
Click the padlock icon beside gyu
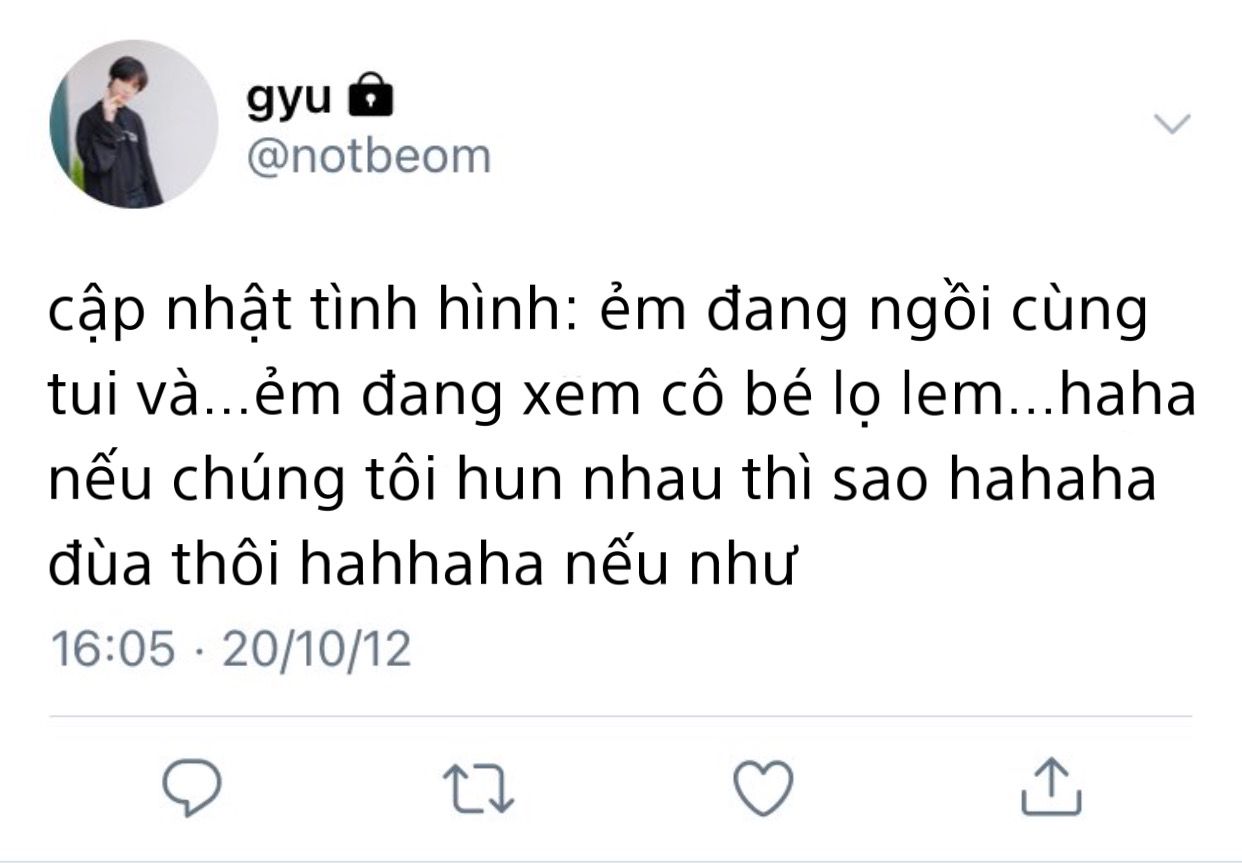click(369, 98)
